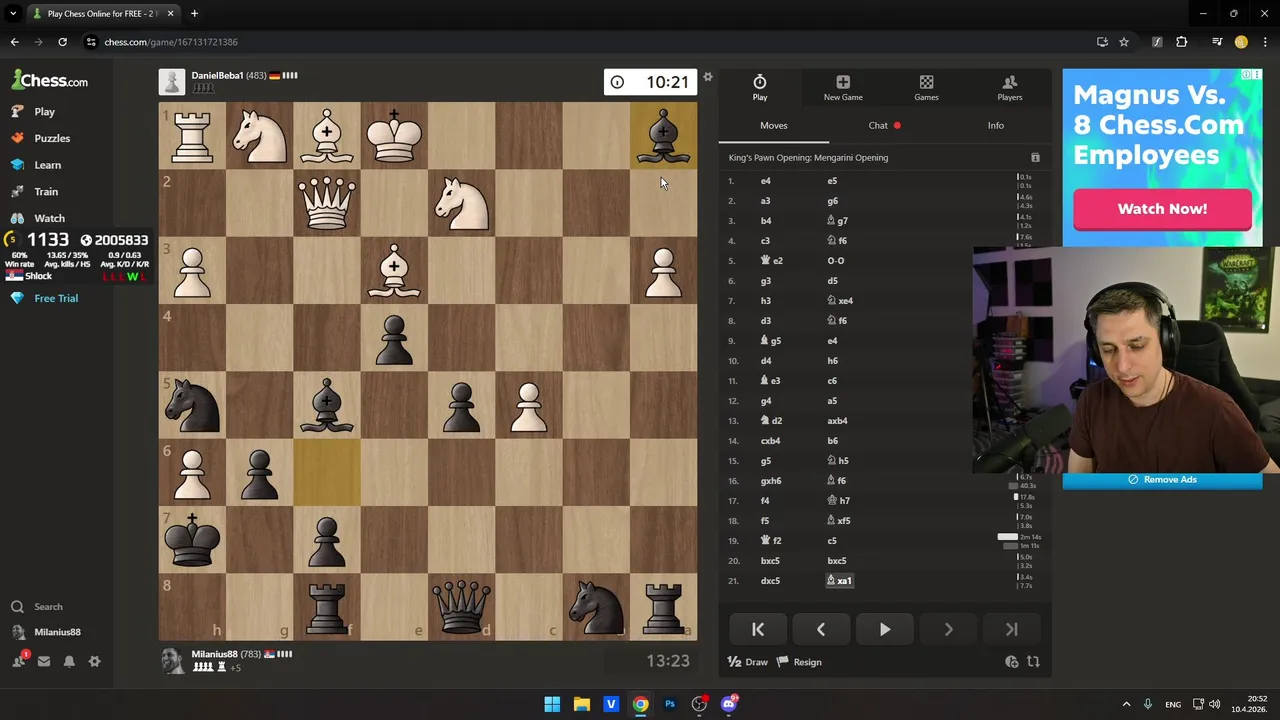Screen dimensions: 1280x720
Task: Switch to the Moves tab
Action: 773,126
